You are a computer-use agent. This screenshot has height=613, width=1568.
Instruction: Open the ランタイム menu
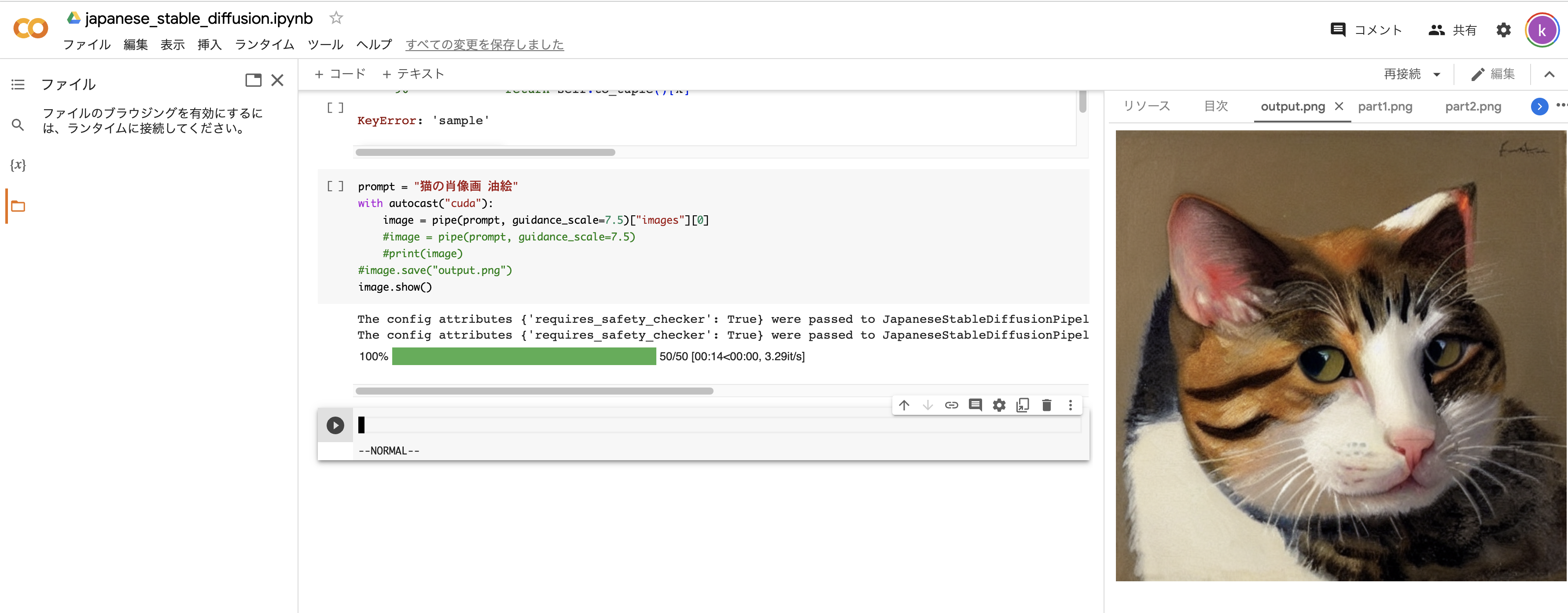[264, 44]
